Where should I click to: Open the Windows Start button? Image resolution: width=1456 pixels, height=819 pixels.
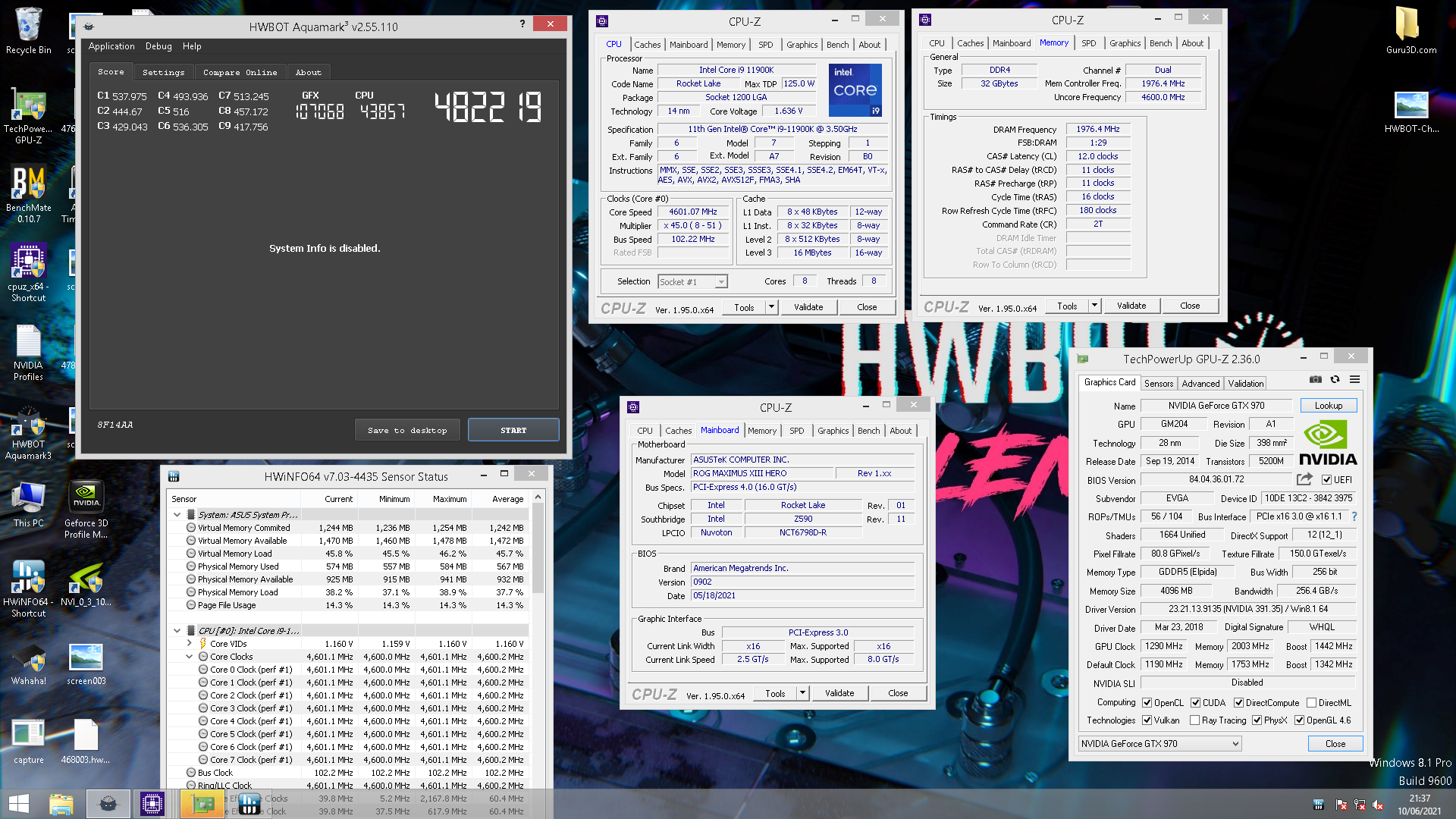19,804
